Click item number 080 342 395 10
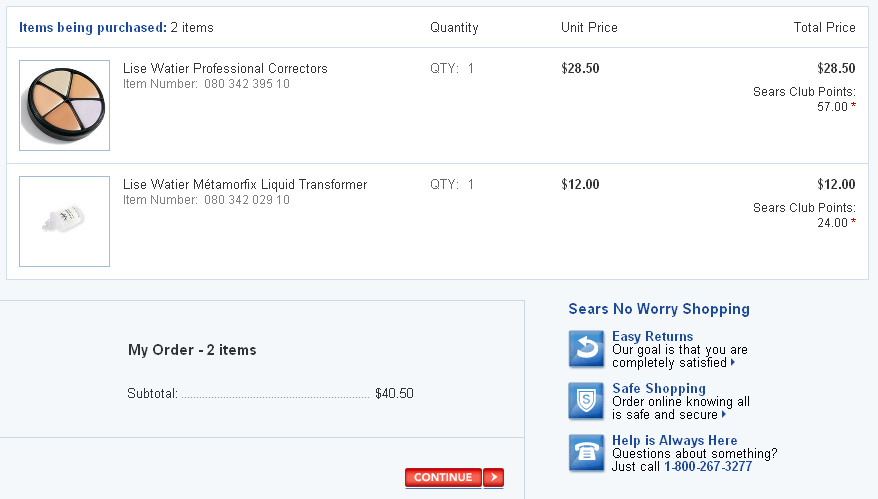Image resolution: width=878 pixels, height=499 pixels. [x=246, y=84]
